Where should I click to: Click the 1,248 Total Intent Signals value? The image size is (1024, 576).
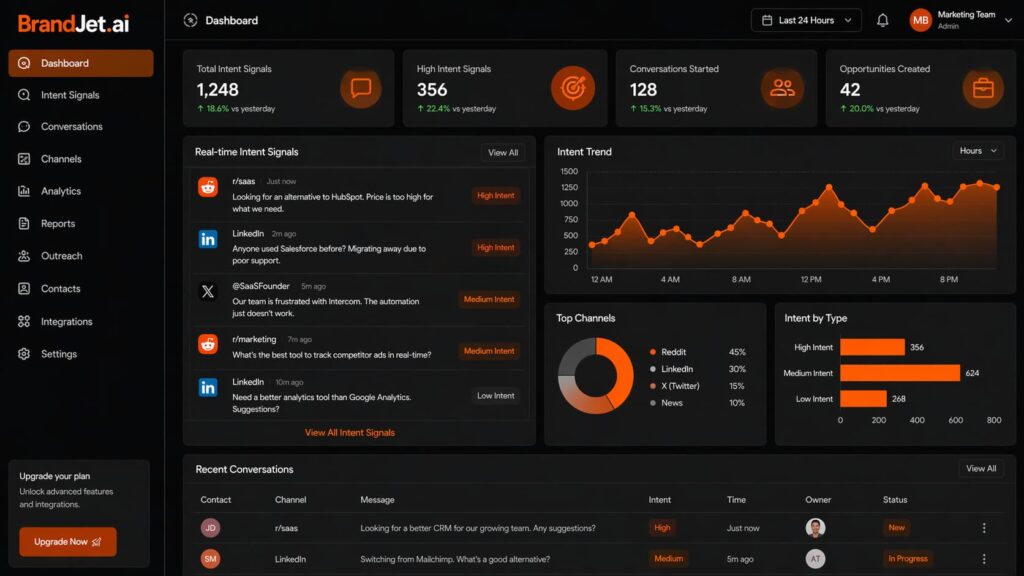(217, 89)
